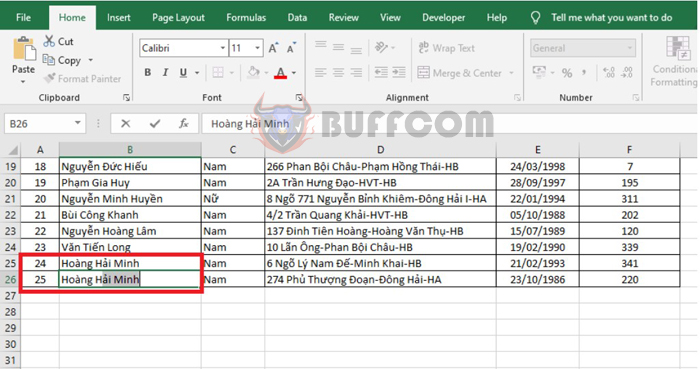Confirm entry with the checkmark icon
Screen dimensions: 700x369
tap(155, 124)
